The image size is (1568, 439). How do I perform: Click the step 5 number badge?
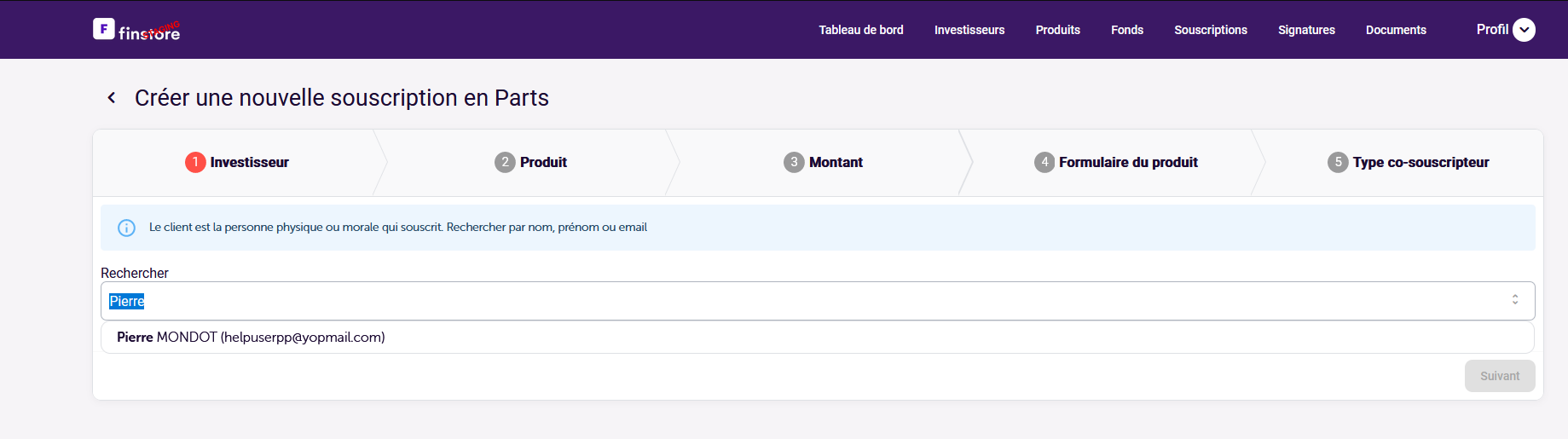[x=1338, y=162]
